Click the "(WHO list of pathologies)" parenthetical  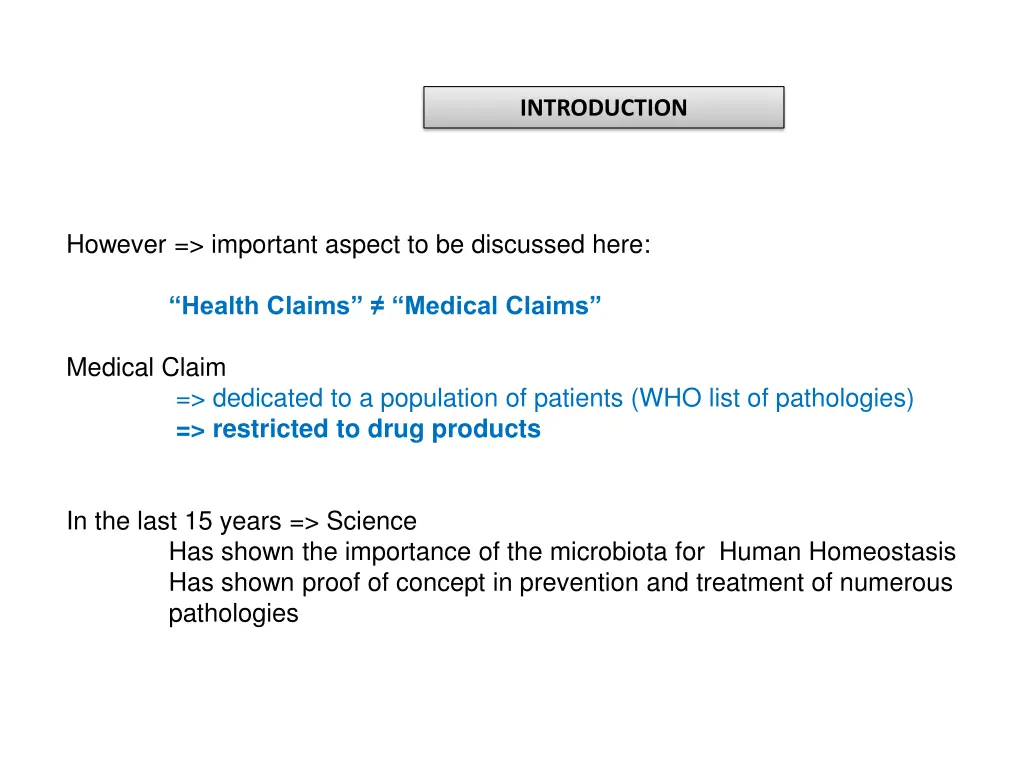[x=772, y=398]
